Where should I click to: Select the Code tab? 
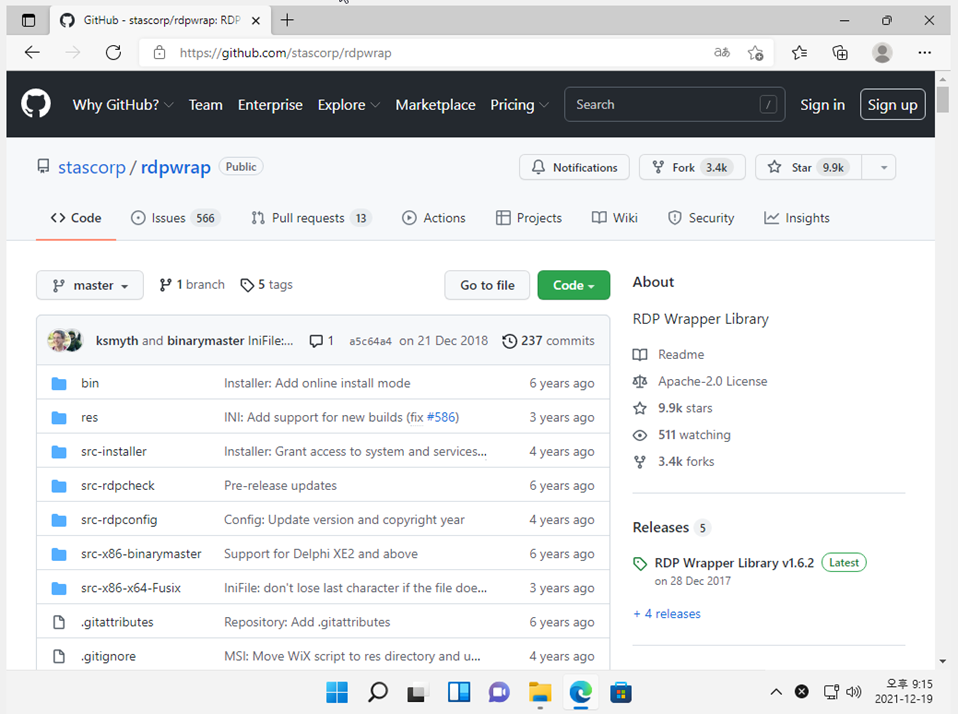click(76, 218)
